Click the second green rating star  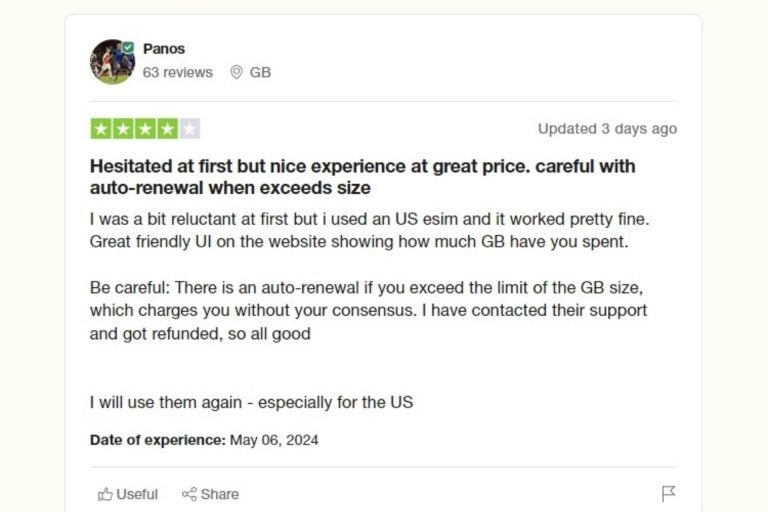pyautogui.click(x=123, y=128)
